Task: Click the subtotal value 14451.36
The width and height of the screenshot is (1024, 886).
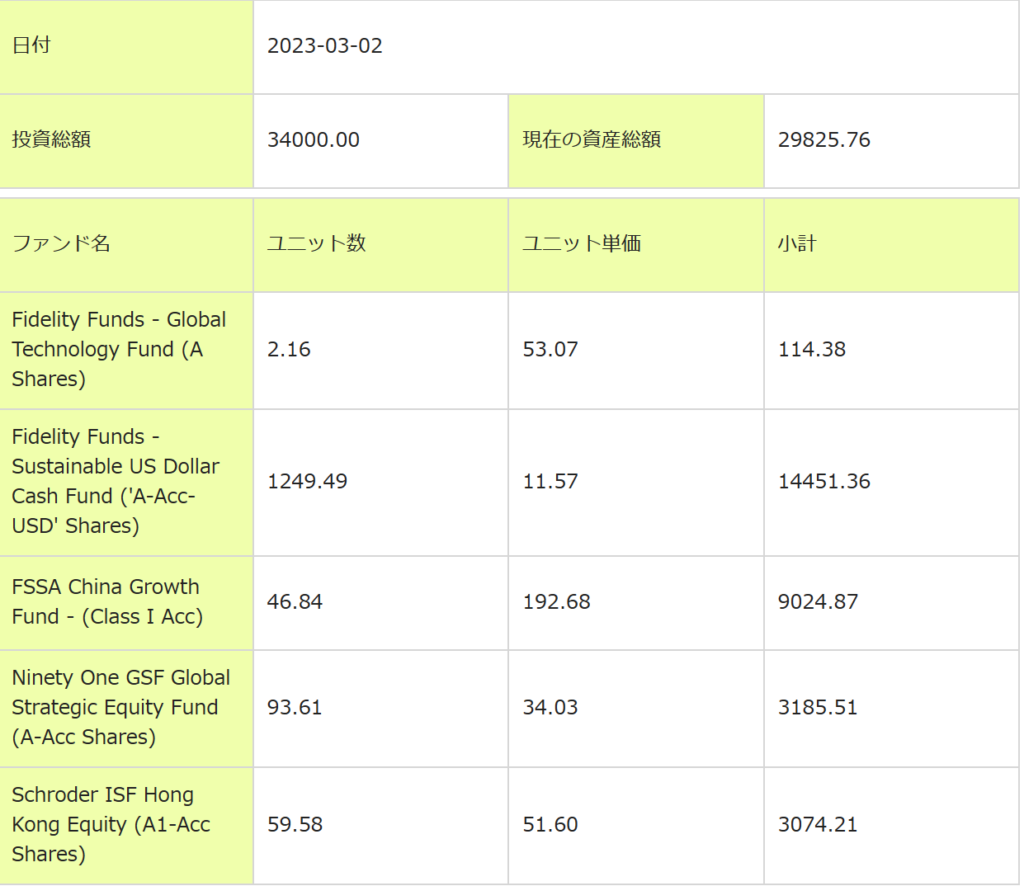Action: tap(824, 481)
